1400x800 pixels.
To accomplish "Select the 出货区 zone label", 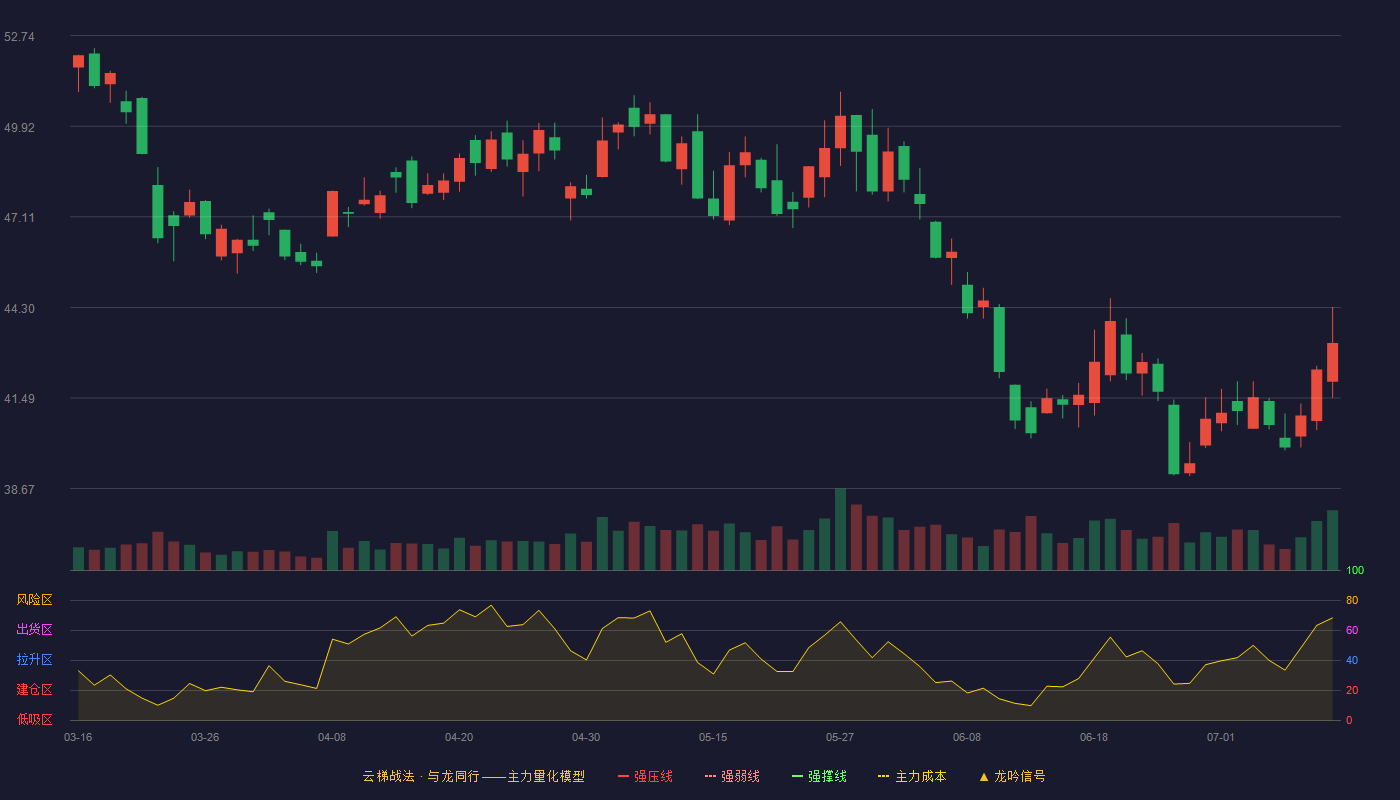I will point(34,630).
